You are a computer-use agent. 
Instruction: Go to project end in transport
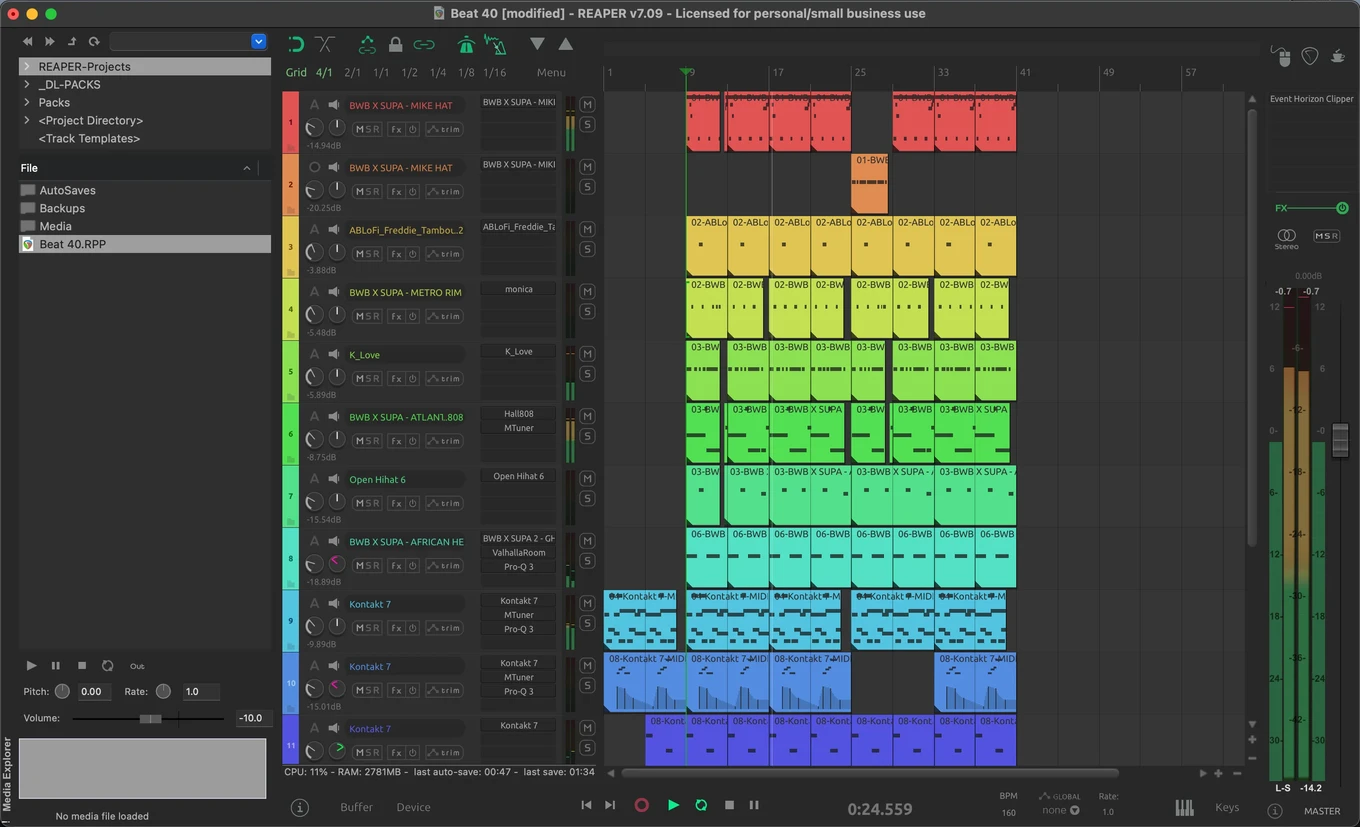[x=610, y=805]
